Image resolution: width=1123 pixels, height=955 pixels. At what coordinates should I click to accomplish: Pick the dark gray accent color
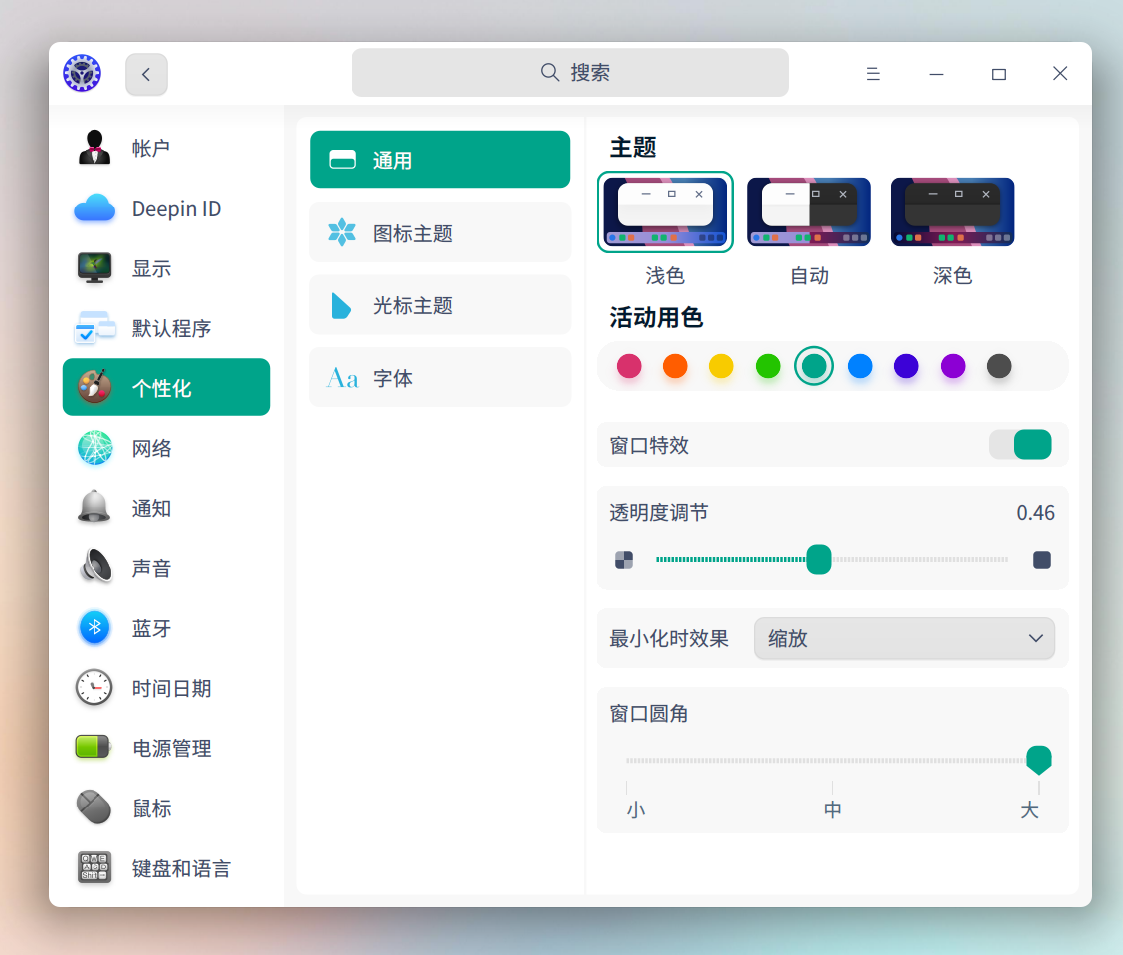point(998,366)
